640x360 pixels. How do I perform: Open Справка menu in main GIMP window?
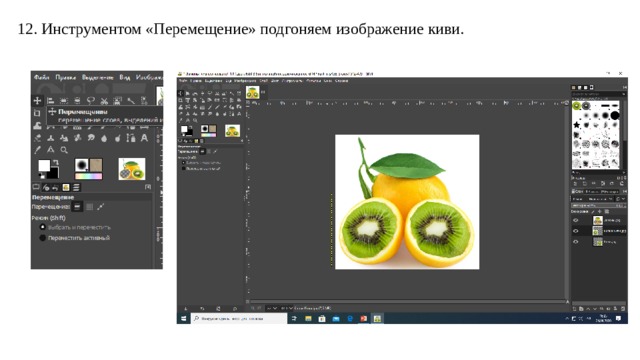342,81
